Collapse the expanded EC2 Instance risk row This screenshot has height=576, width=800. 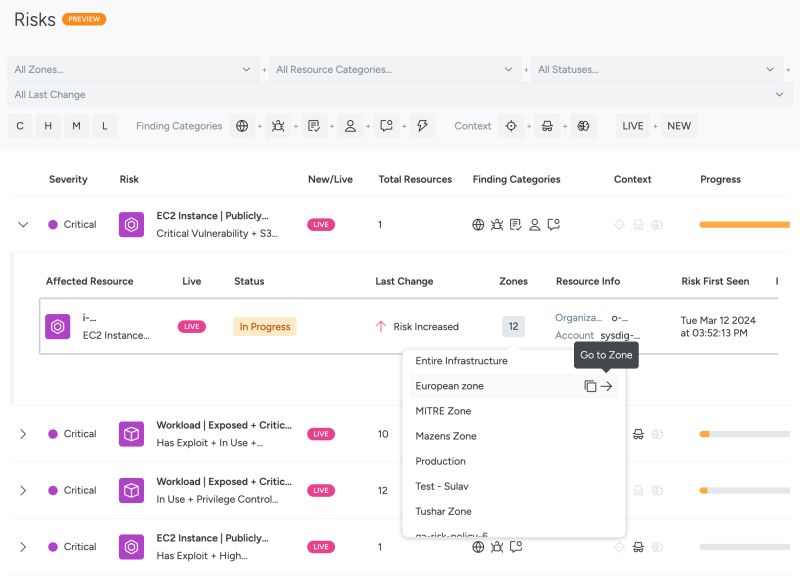click(23, 225)
